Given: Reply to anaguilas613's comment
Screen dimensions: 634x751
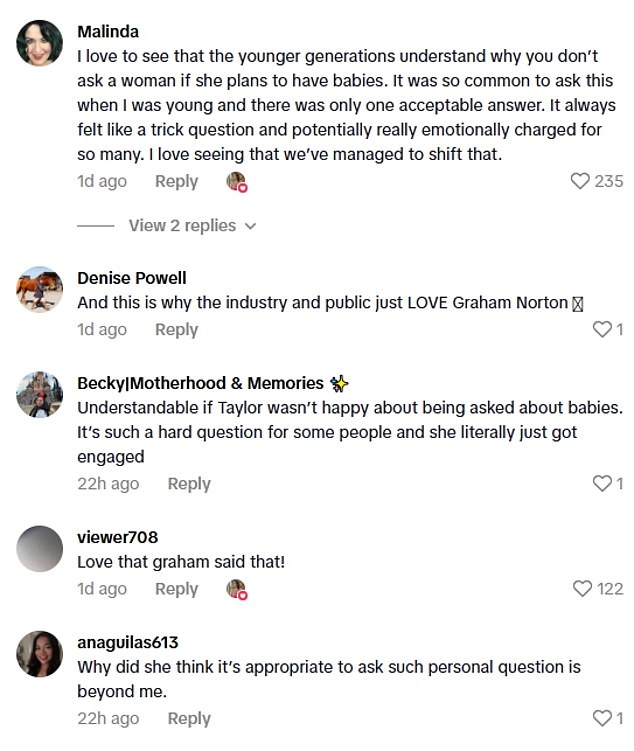Looking at the screenshot, I should point(189,718).
